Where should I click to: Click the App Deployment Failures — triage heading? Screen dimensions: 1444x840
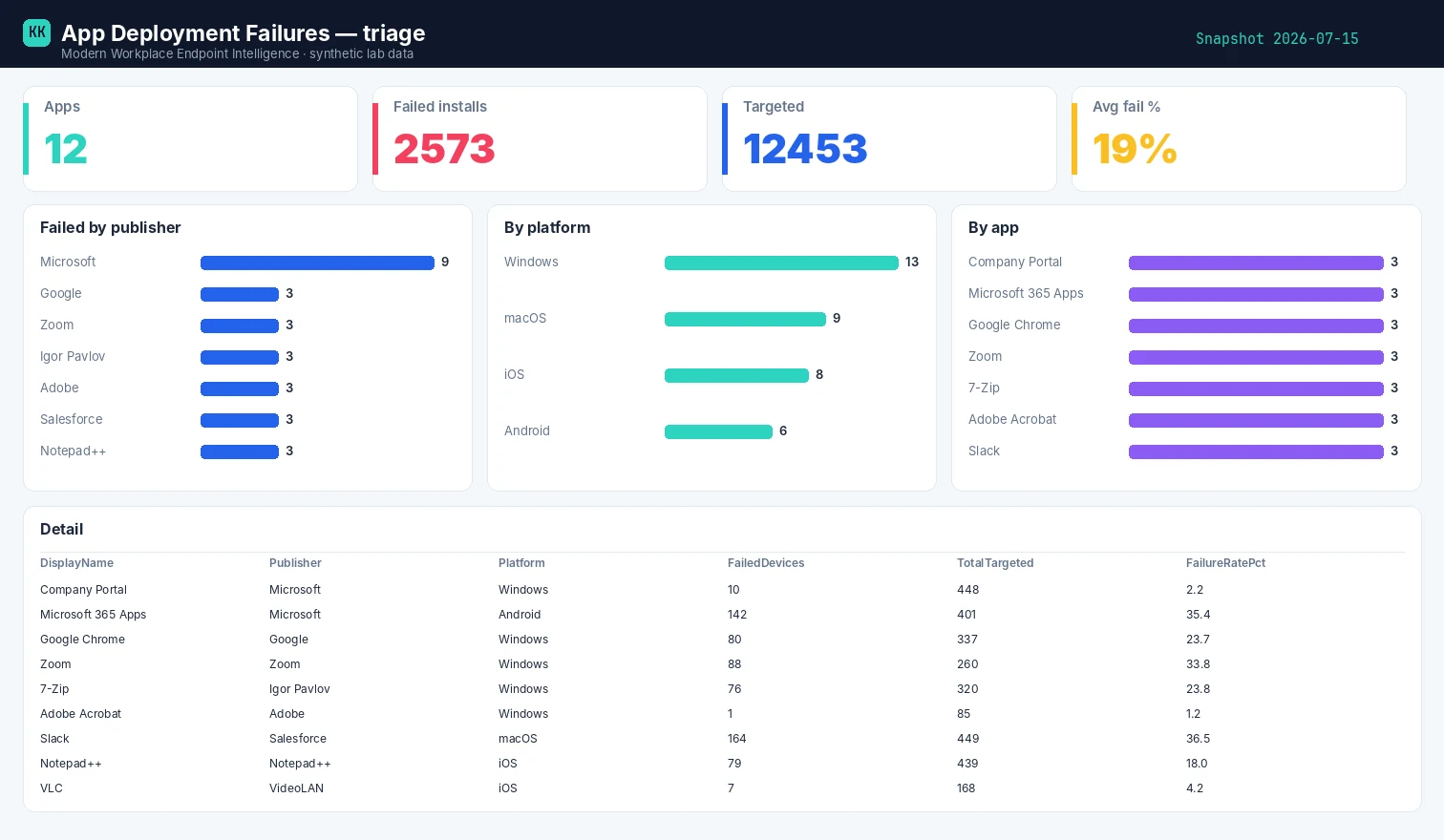pos(244,32)
